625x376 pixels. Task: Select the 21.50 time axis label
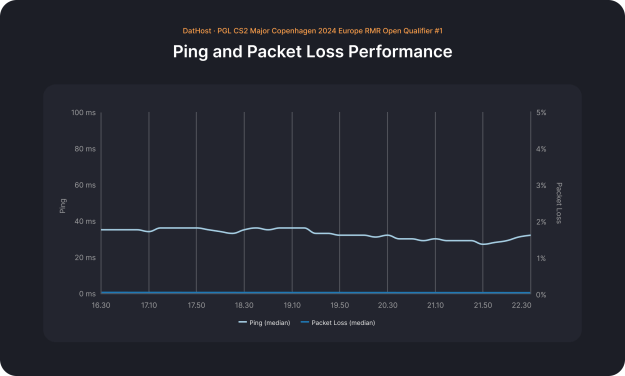click(x=483, y=305)
